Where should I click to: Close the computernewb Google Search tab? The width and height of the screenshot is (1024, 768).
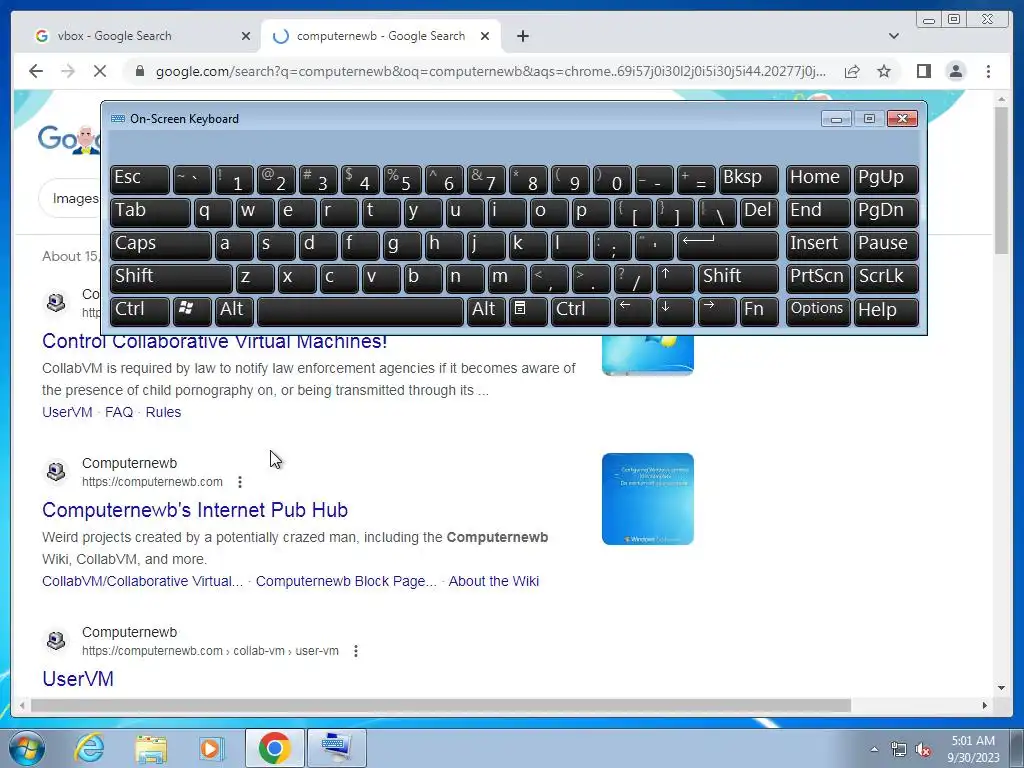[485, 36]
